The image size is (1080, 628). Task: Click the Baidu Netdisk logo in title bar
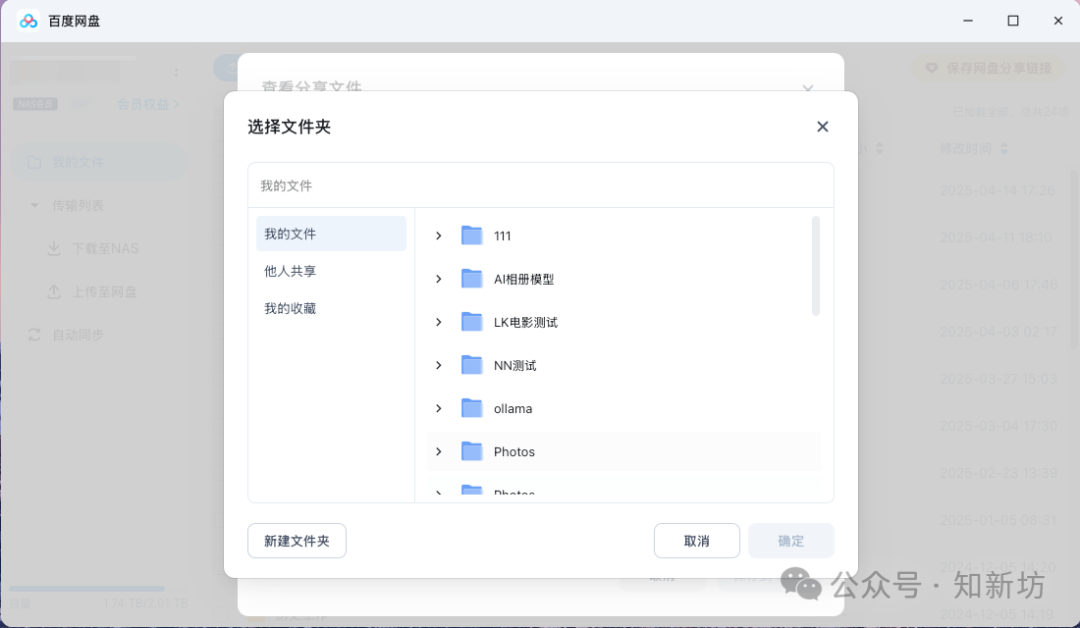pyautogui.click(x=28, y=20)
